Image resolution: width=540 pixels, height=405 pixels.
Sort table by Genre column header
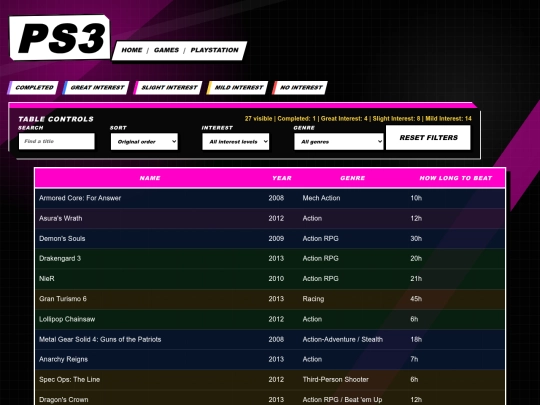click(352, 178)
